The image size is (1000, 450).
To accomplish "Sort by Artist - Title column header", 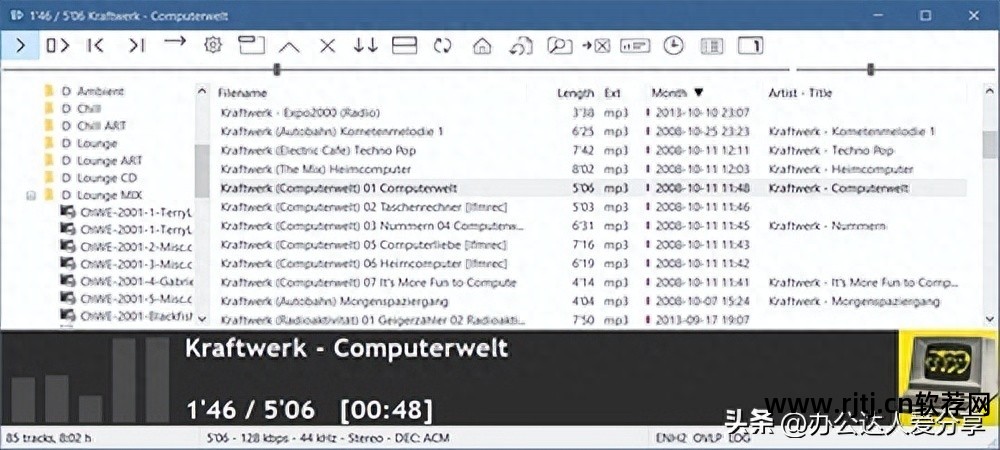I will 800,93.
